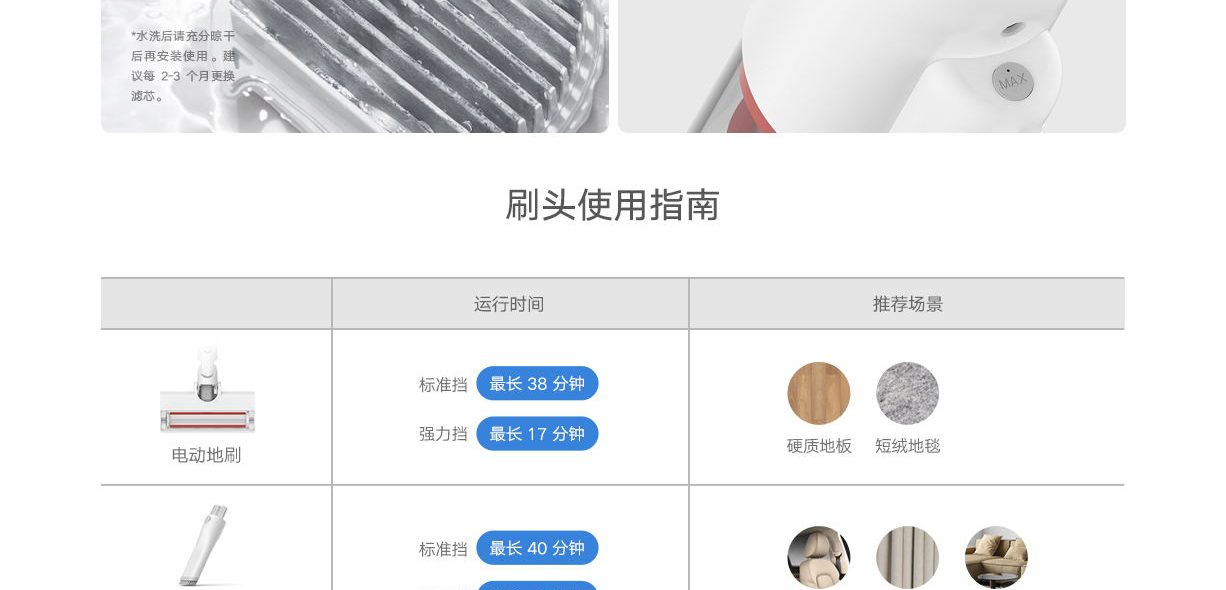1226x590 pixels.
Task: Click the 短绒地毯 label
Action: pyautogui.click(x=908, y=446)
